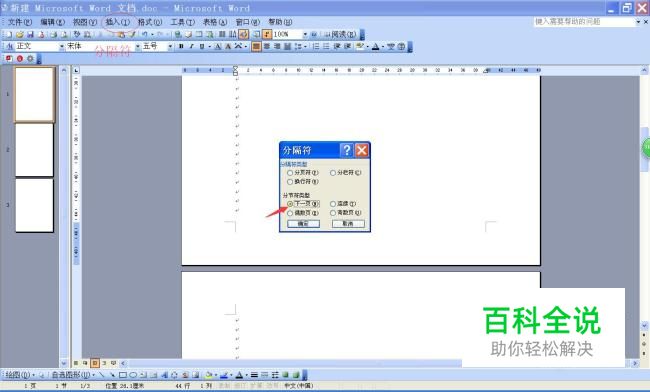Open the line spacing dropdown arrow
The width and height of the screenshot is (650, 392).
pos(306,46)
